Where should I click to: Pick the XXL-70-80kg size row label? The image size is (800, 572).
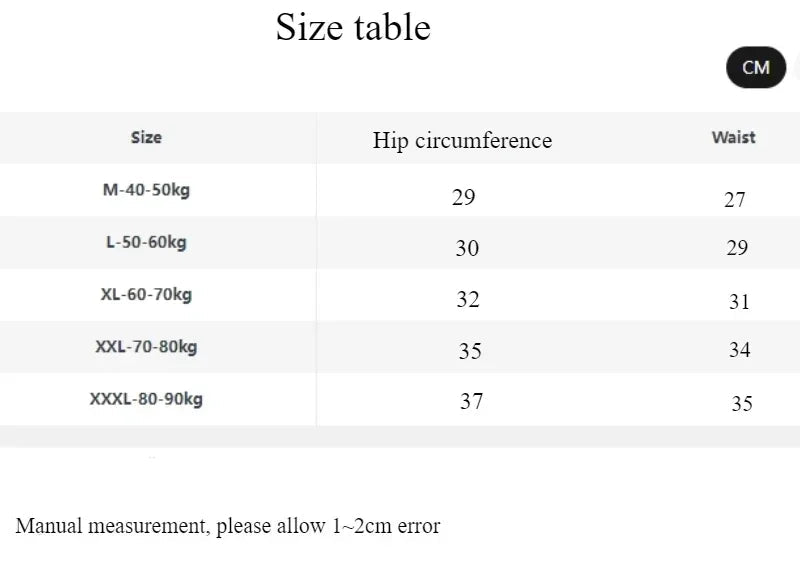[146, 347]
